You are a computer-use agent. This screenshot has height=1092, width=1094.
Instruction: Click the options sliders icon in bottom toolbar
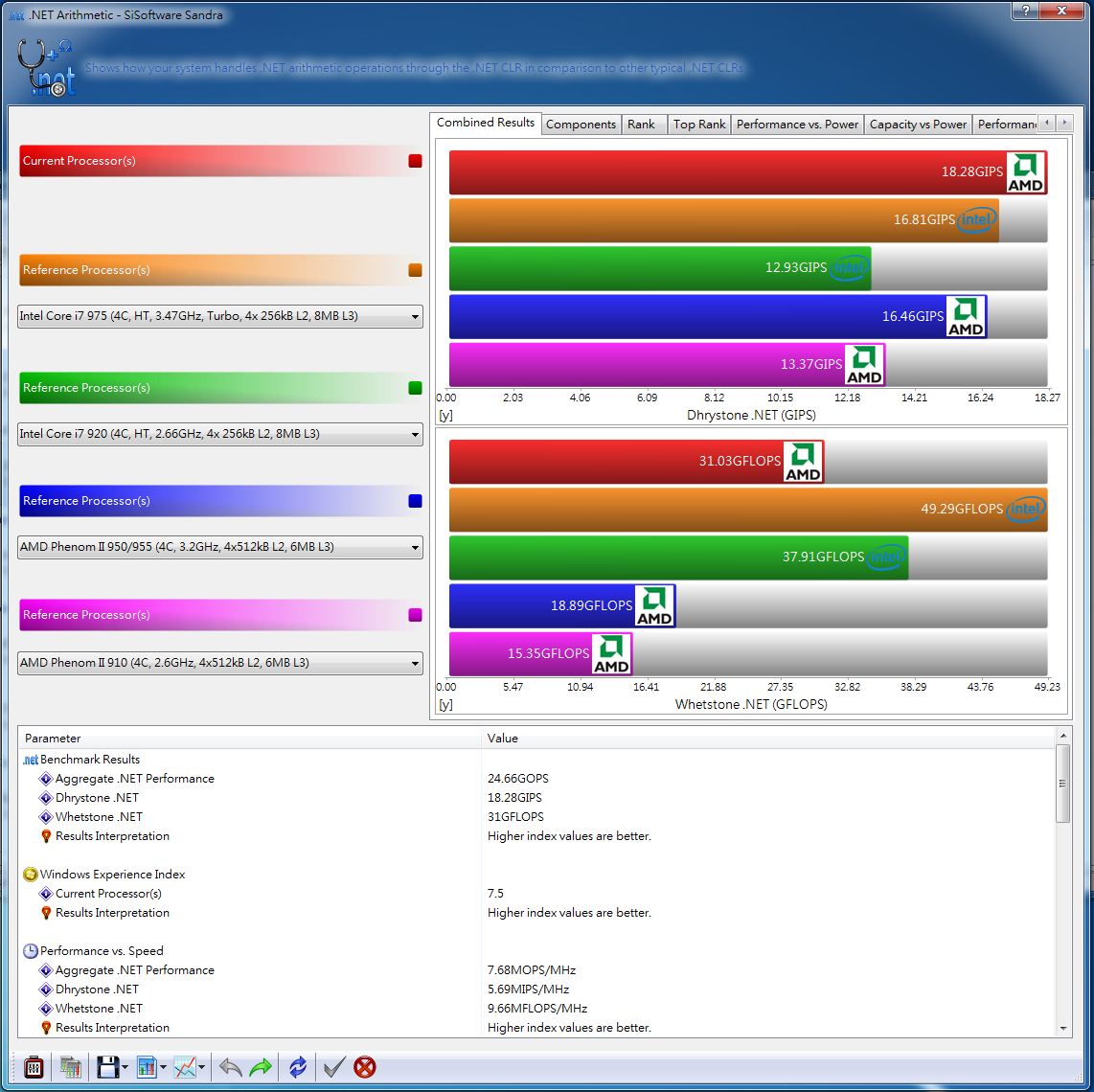click(x=34, y=1066)
